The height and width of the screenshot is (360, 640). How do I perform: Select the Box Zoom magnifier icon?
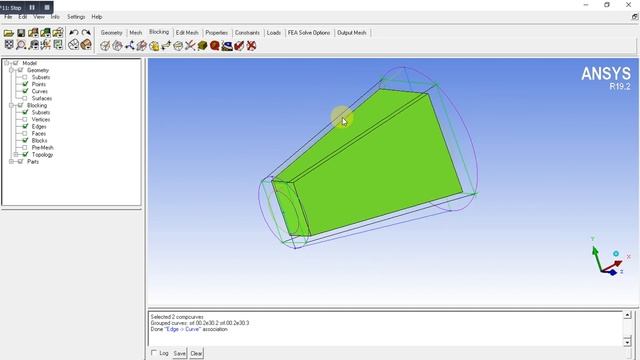point(21,44)
